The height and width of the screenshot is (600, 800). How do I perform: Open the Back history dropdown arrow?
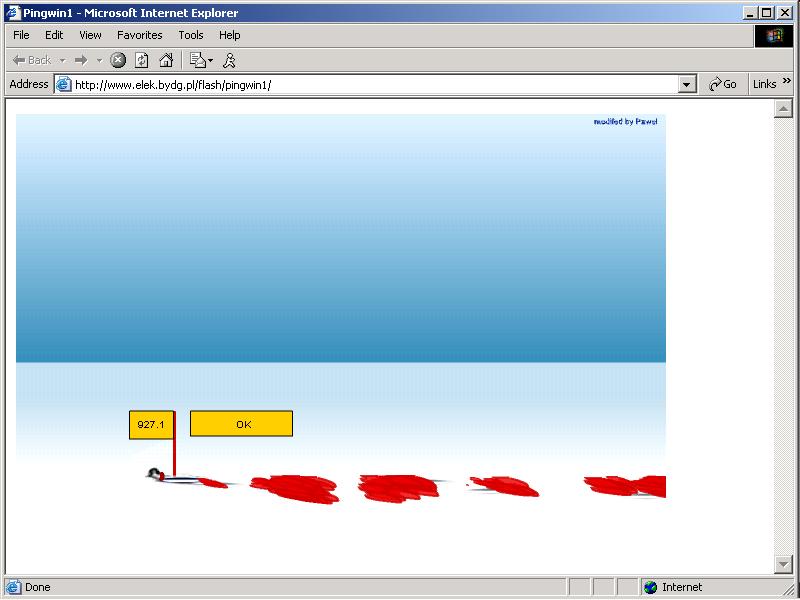click(x=62, y=60)
